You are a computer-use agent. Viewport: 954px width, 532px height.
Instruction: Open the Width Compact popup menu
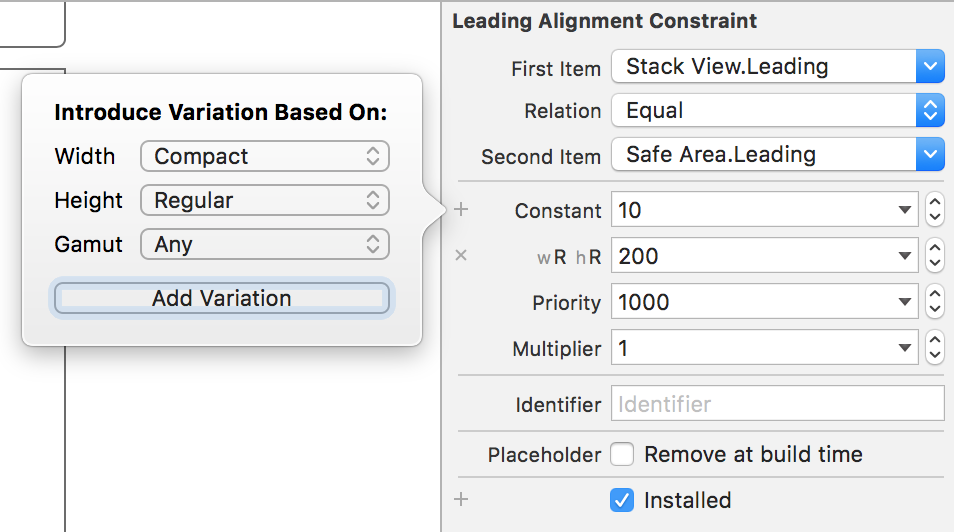[265, 156]
